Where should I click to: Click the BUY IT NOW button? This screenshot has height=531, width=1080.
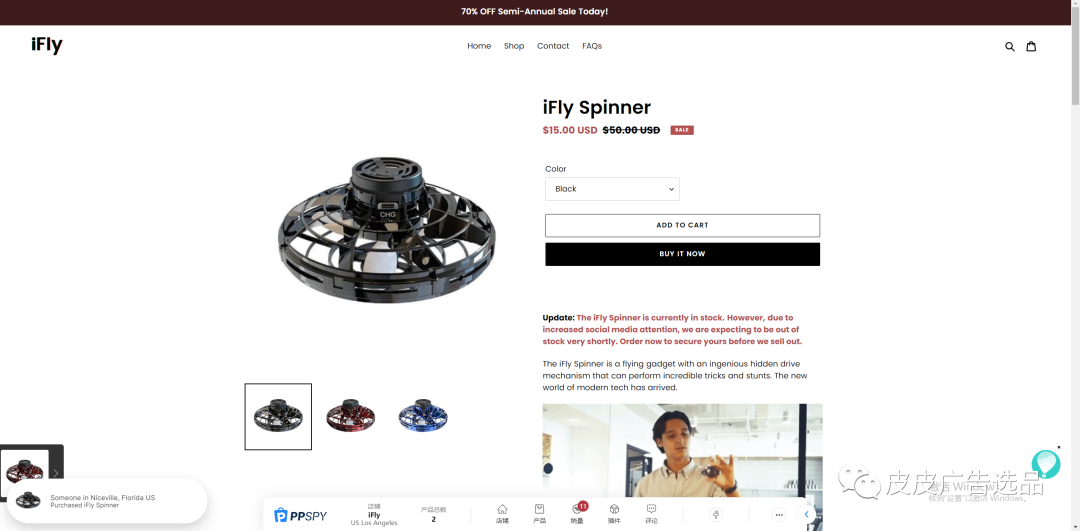683,254
